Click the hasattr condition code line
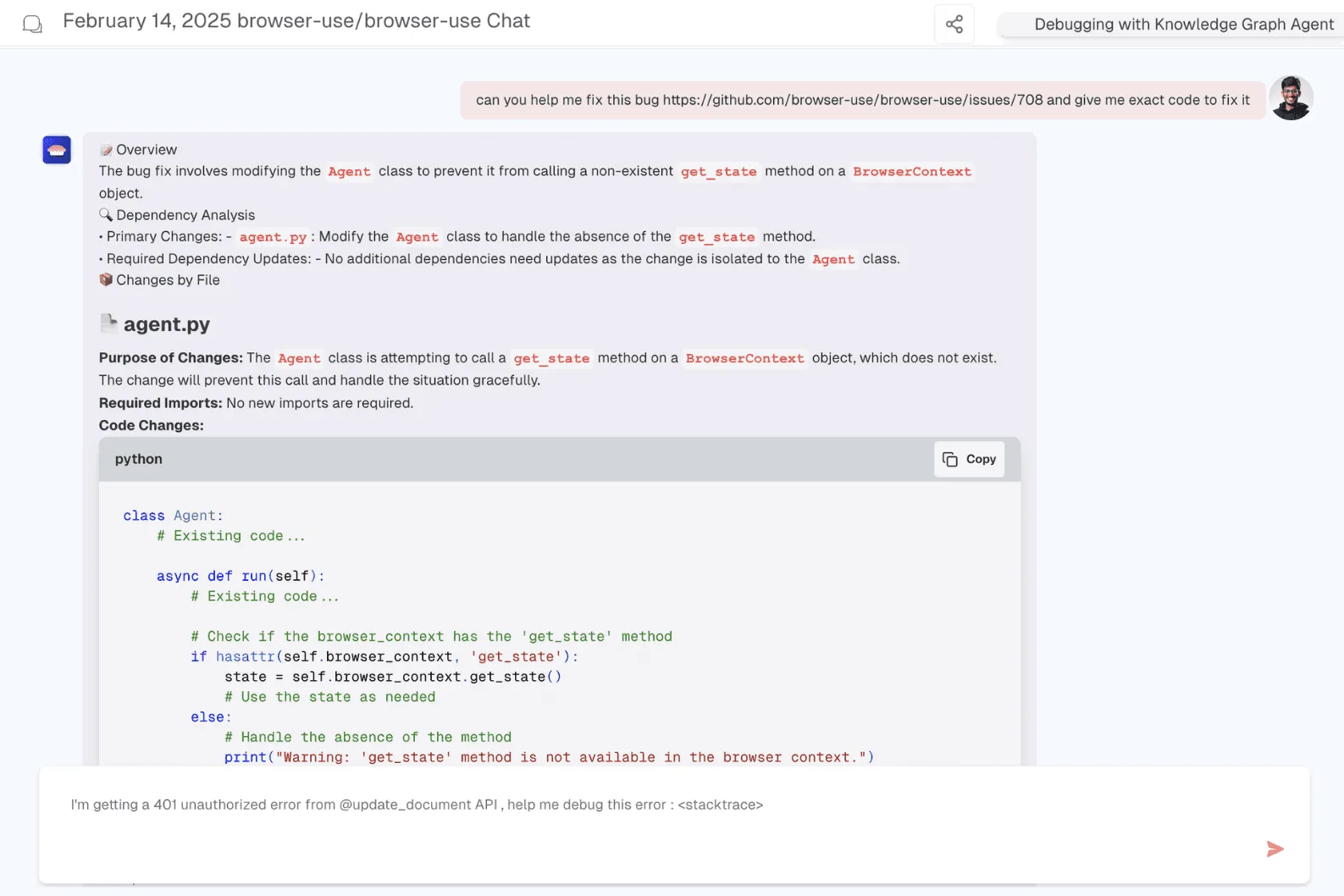 pos(384,656)
